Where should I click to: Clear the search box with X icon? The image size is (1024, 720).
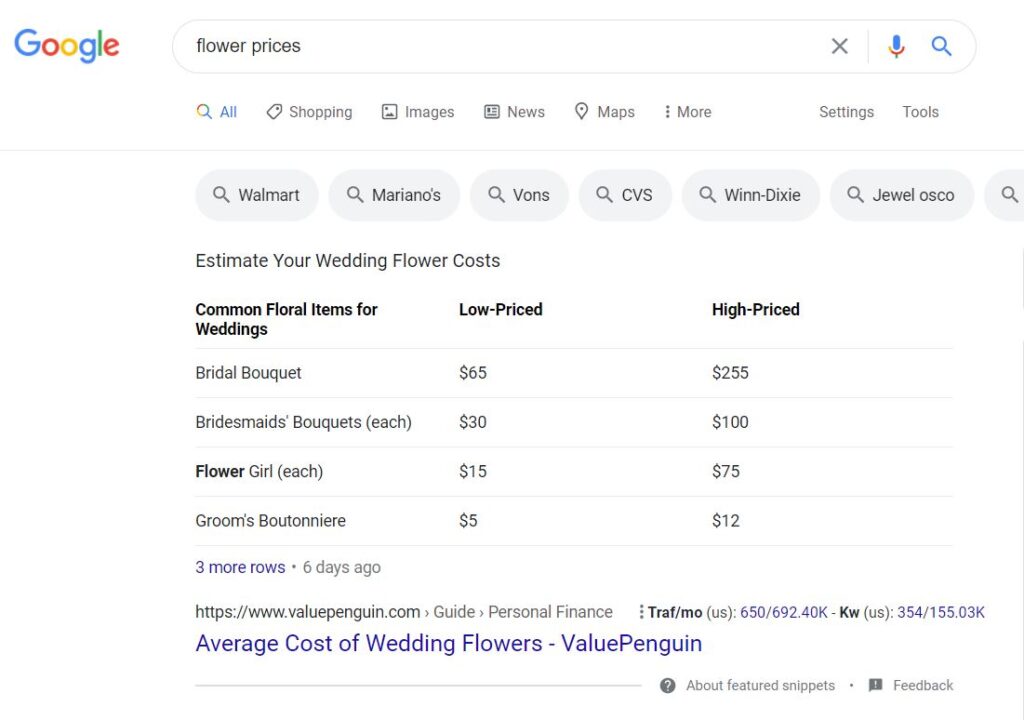pos(840,46)
